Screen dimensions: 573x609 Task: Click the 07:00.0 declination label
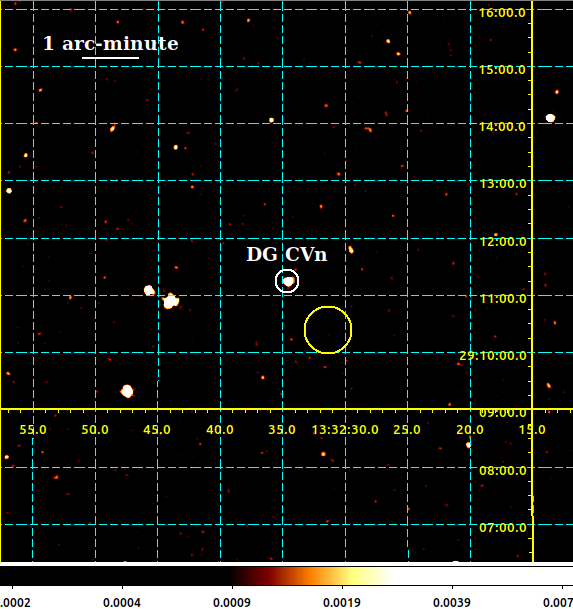coord(503,528)
